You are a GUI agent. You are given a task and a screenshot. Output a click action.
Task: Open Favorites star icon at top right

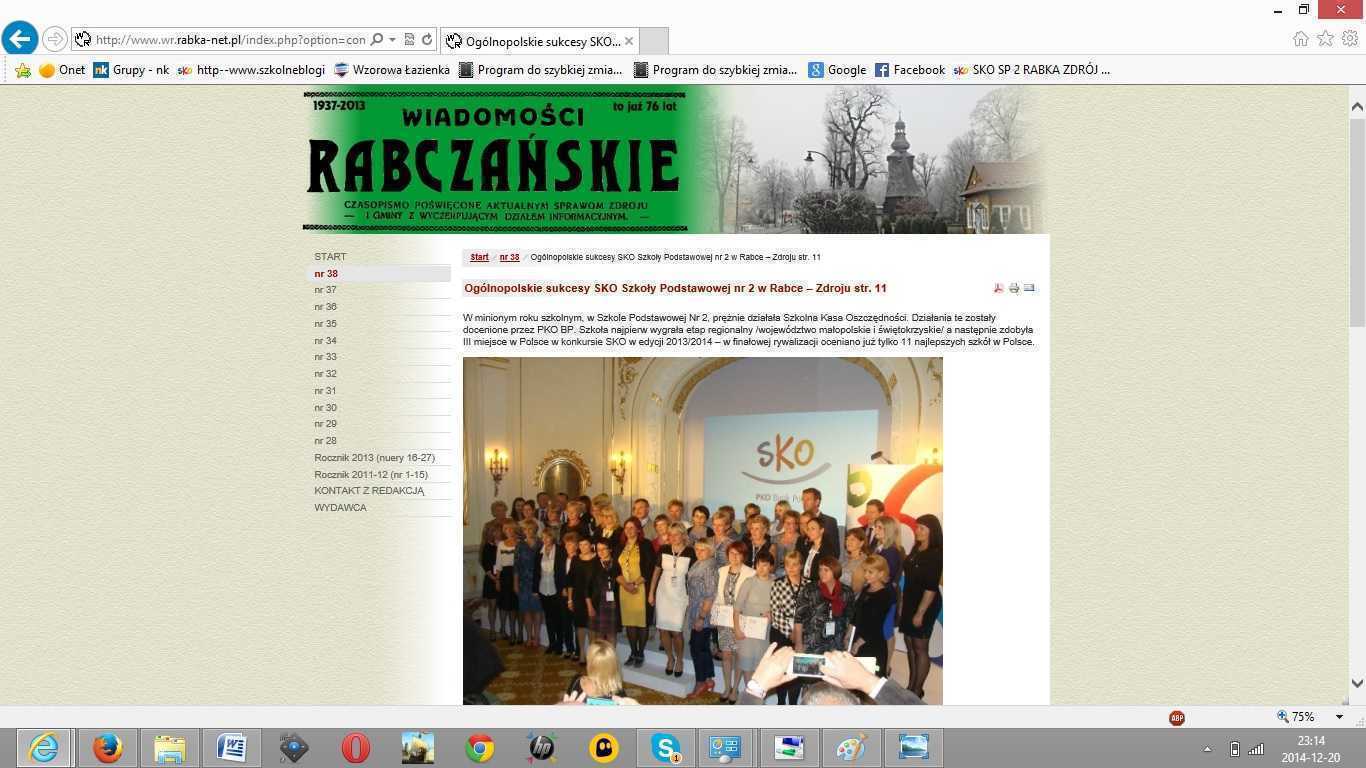click(x=1325, y=39)
